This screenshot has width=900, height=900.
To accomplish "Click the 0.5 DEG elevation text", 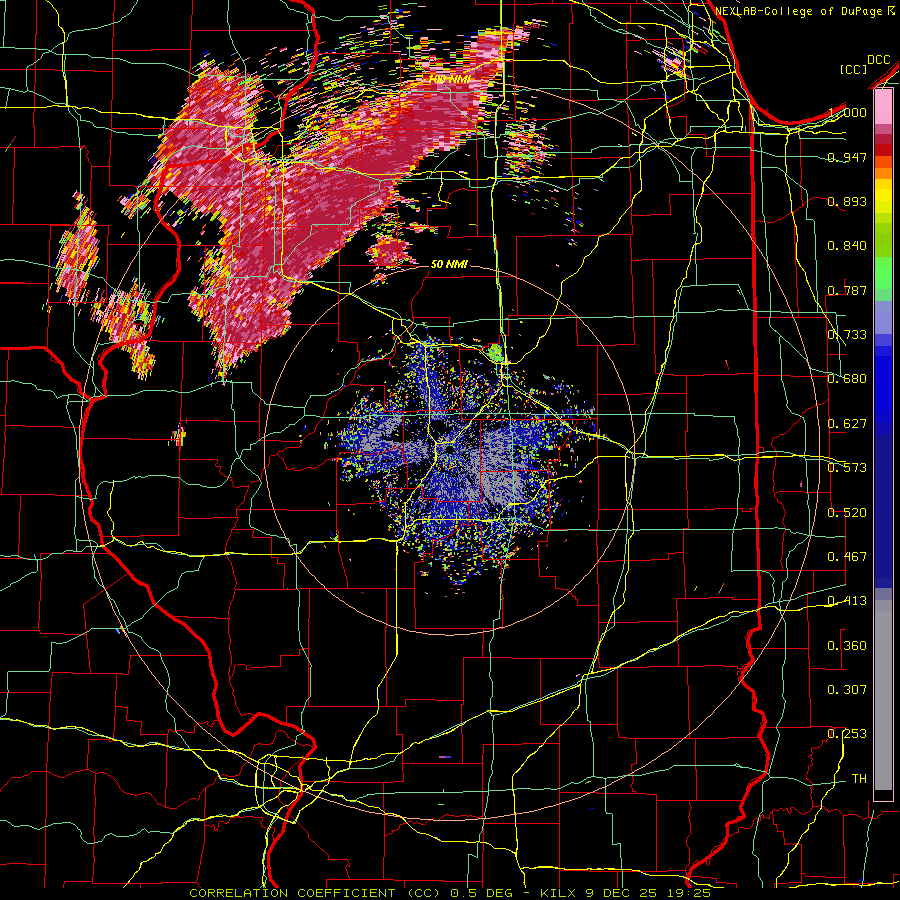I will click(480, 893).
